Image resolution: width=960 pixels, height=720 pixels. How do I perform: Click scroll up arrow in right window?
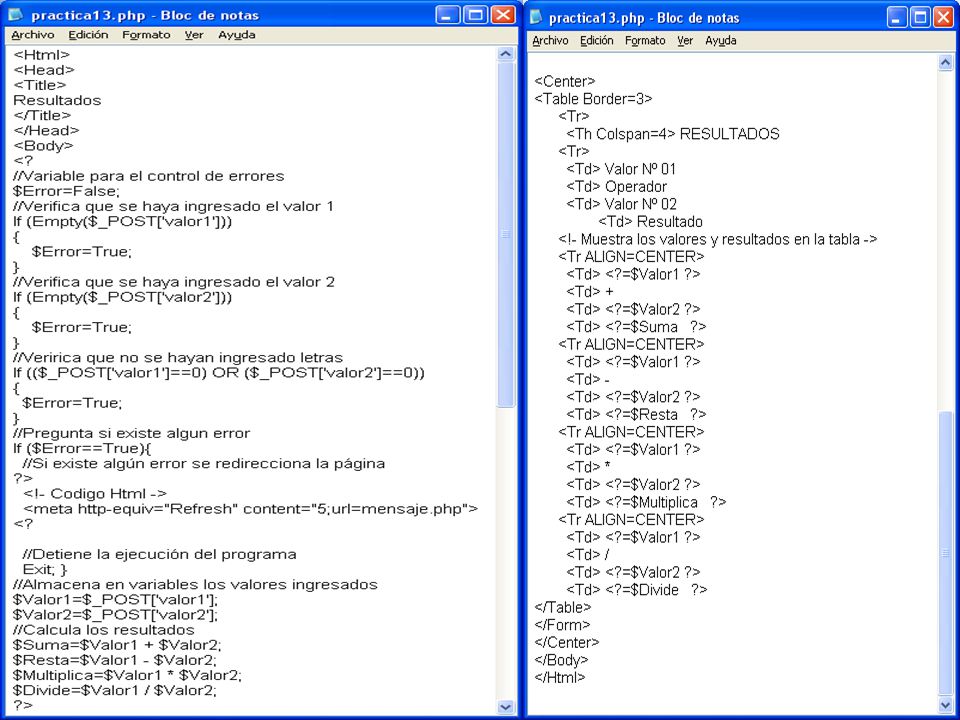point(945,62)
